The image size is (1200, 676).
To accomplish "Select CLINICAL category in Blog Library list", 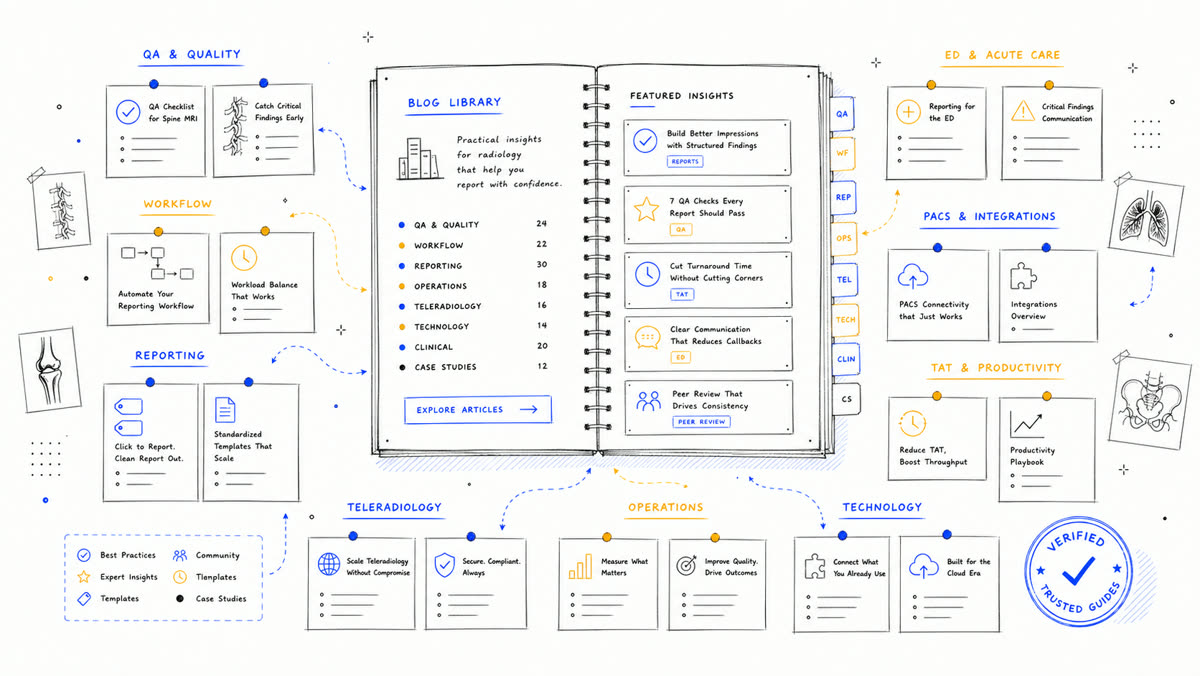I will point(473,347).
